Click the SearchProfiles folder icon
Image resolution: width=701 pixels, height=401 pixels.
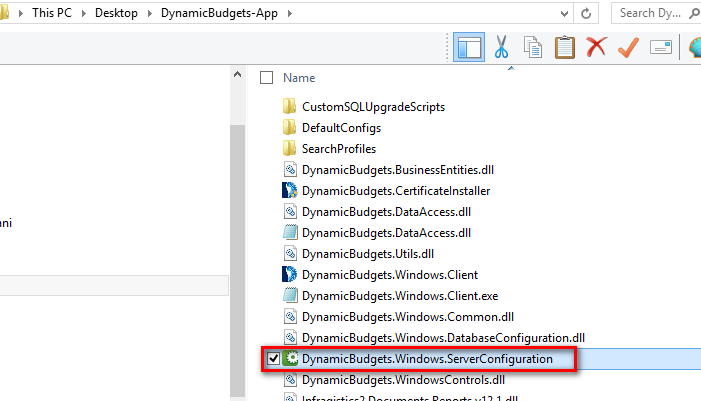click(290, 148)
